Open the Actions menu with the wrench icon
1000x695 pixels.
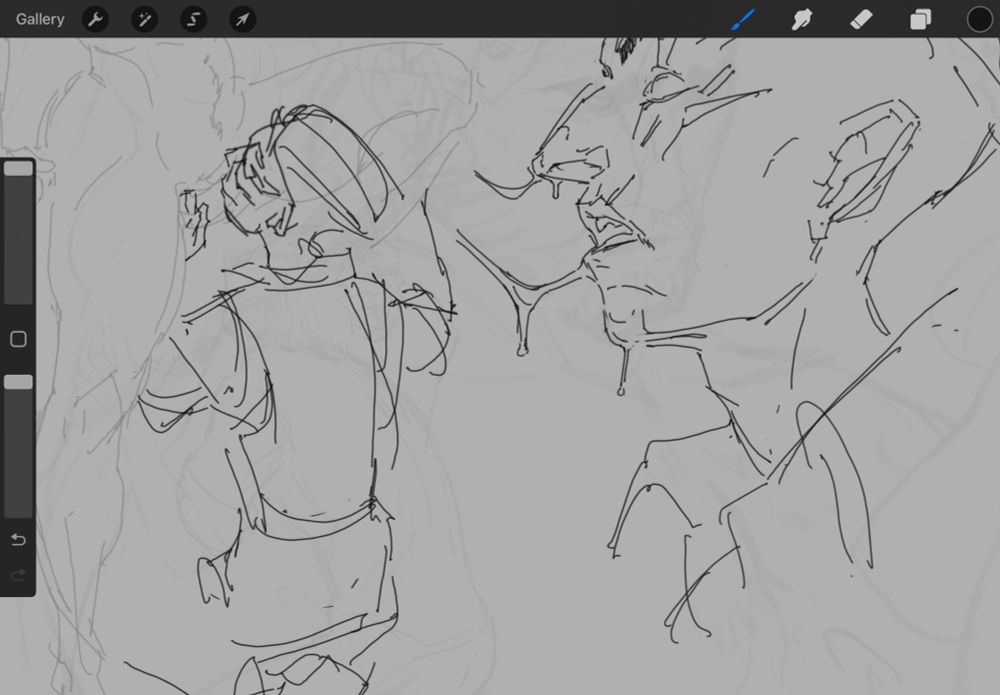[96, 19]
